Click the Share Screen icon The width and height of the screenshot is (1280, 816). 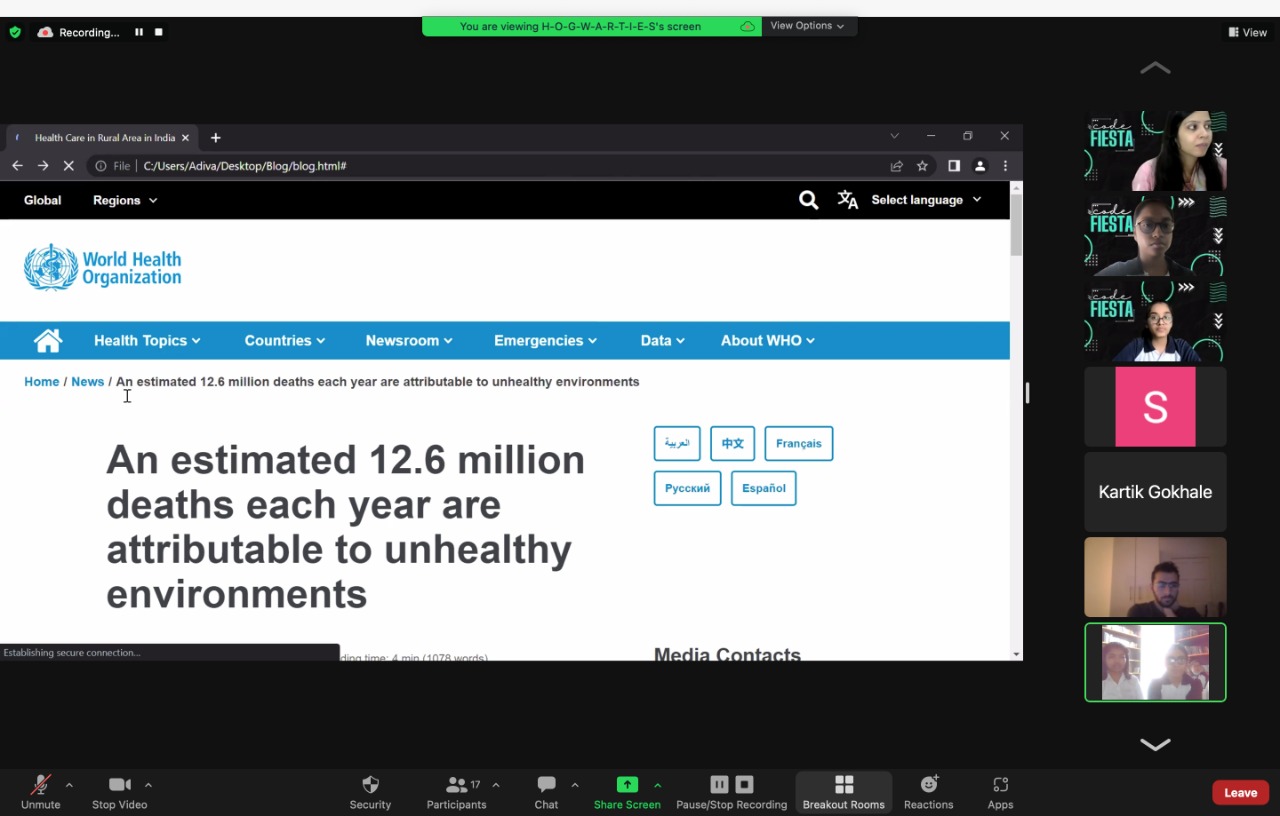627,785
